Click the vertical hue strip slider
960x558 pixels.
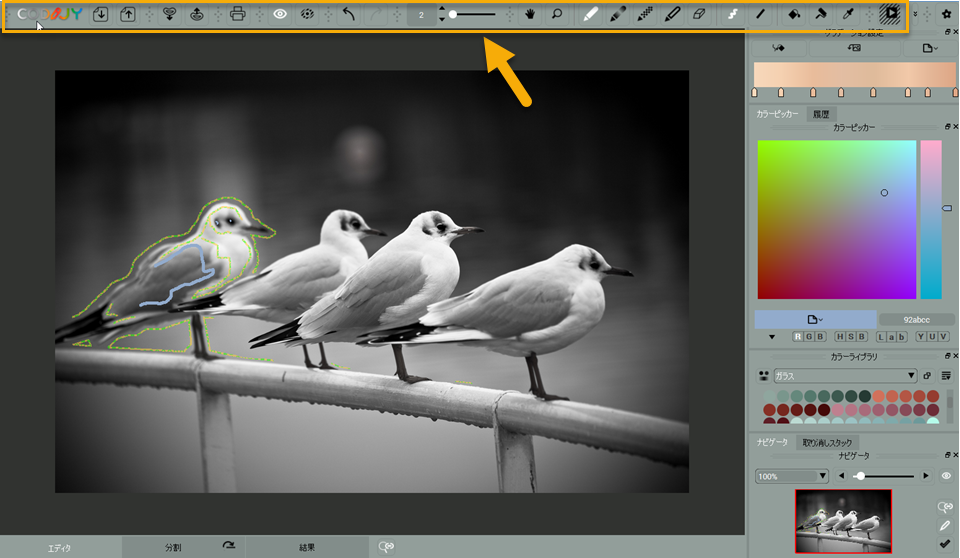tap(931, 219)
